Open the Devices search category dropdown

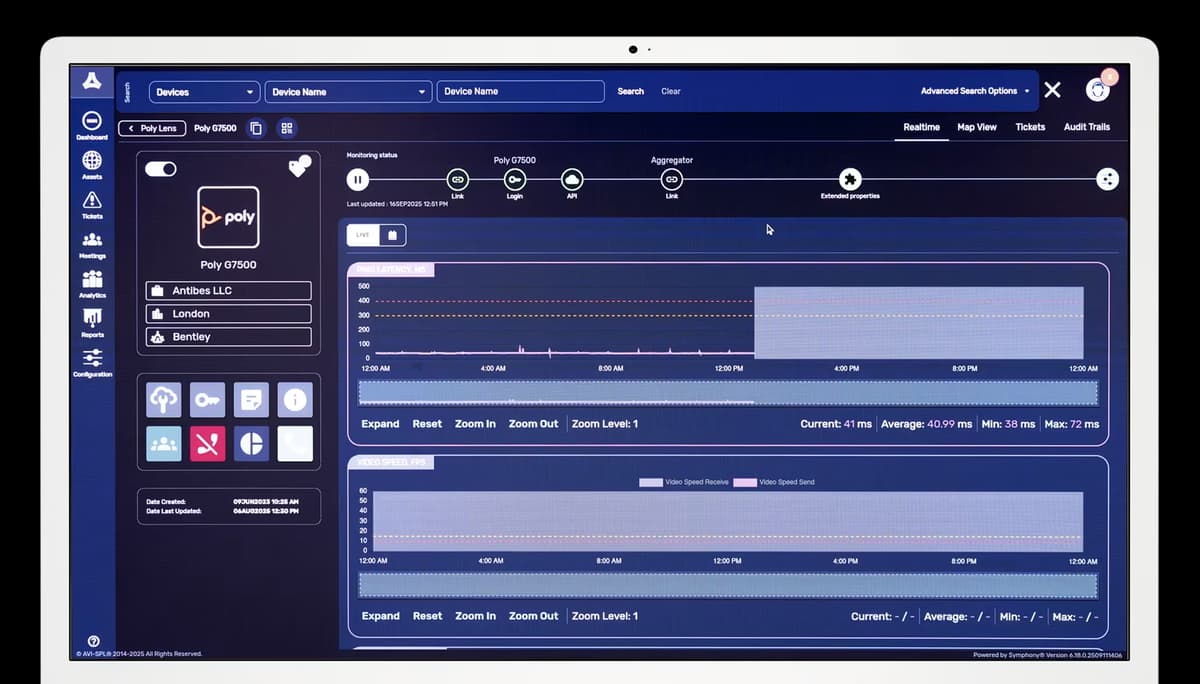204,92
